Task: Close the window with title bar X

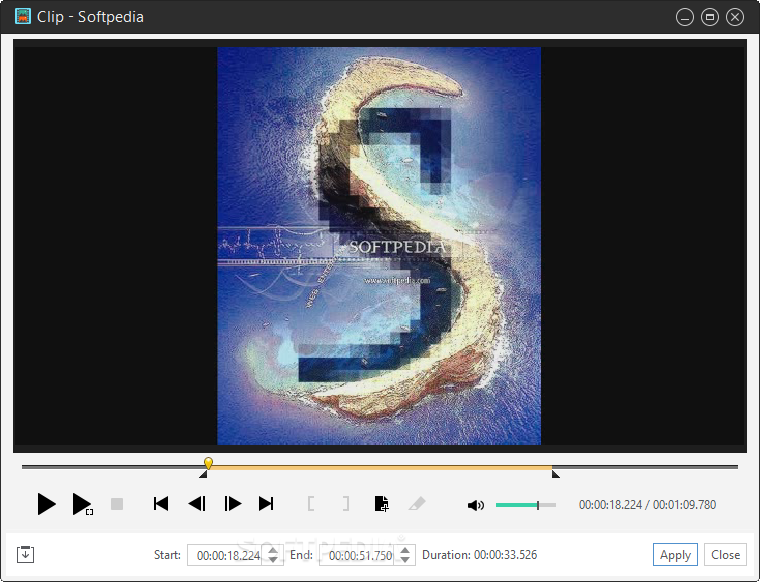Action: pyautogui.click(x=735, y=17)
